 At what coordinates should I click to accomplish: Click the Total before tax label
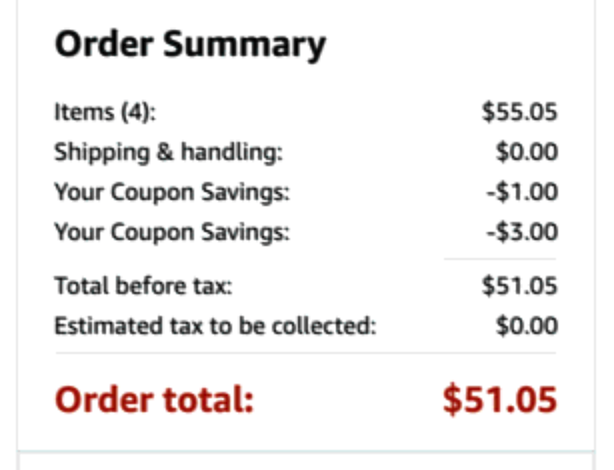[143, 287]
